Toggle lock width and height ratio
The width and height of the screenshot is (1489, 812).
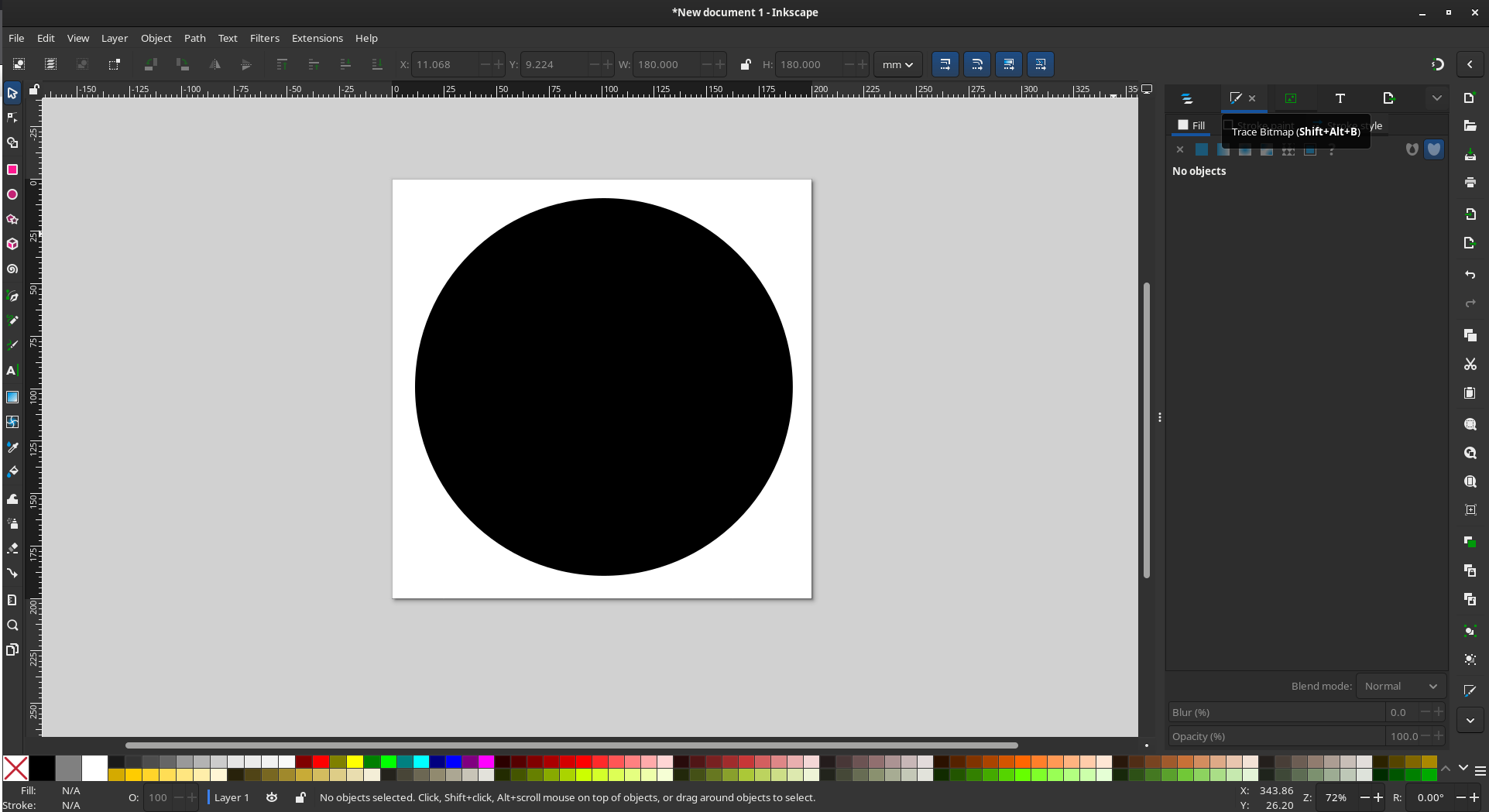[745, 64]
